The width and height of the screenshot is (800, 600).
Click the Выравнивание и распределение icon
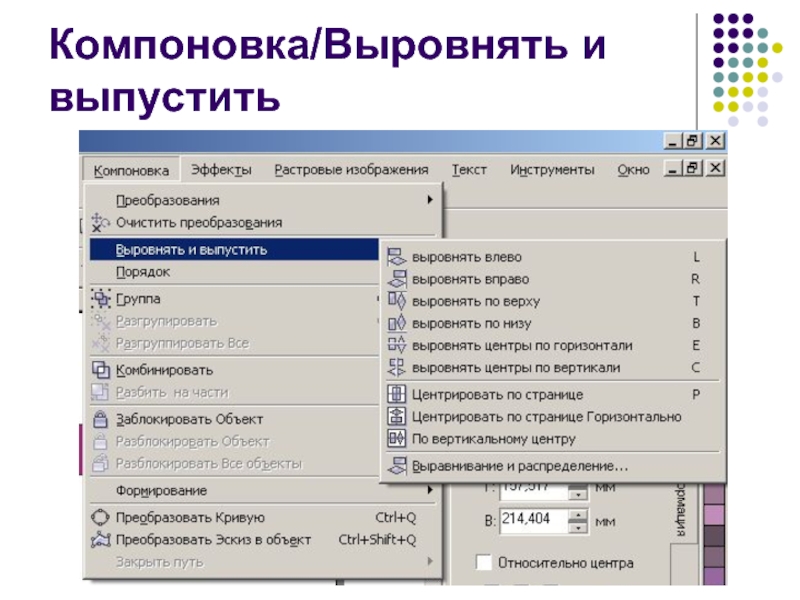tap(396, 466)
